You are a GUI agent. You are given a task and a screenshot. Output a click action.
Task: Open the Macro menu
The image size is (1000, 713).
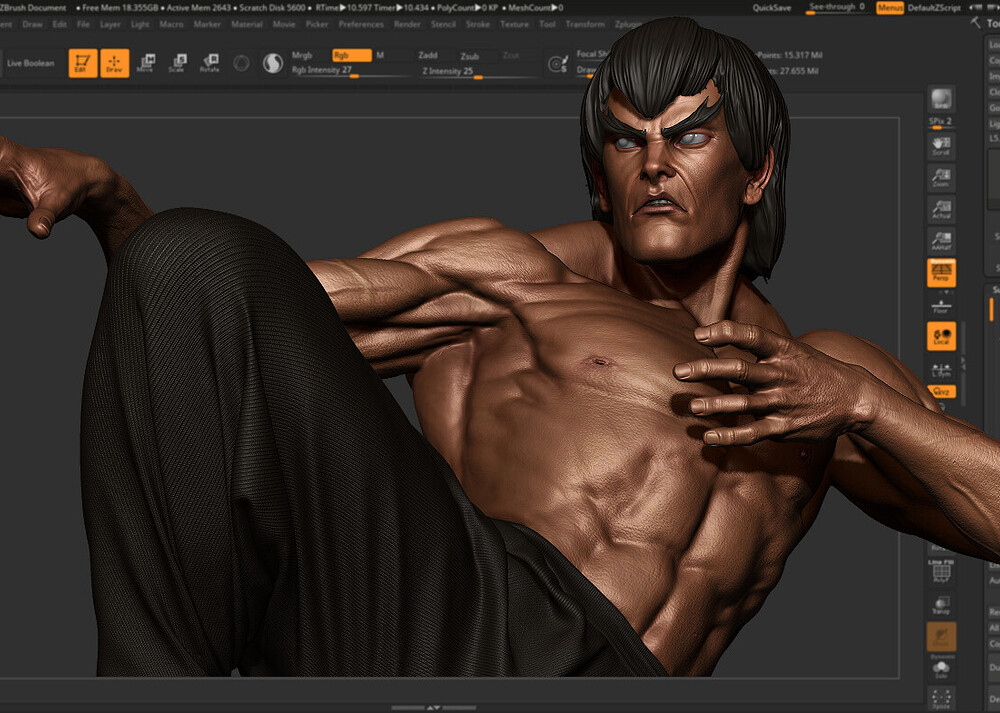(x=172, y=24)
